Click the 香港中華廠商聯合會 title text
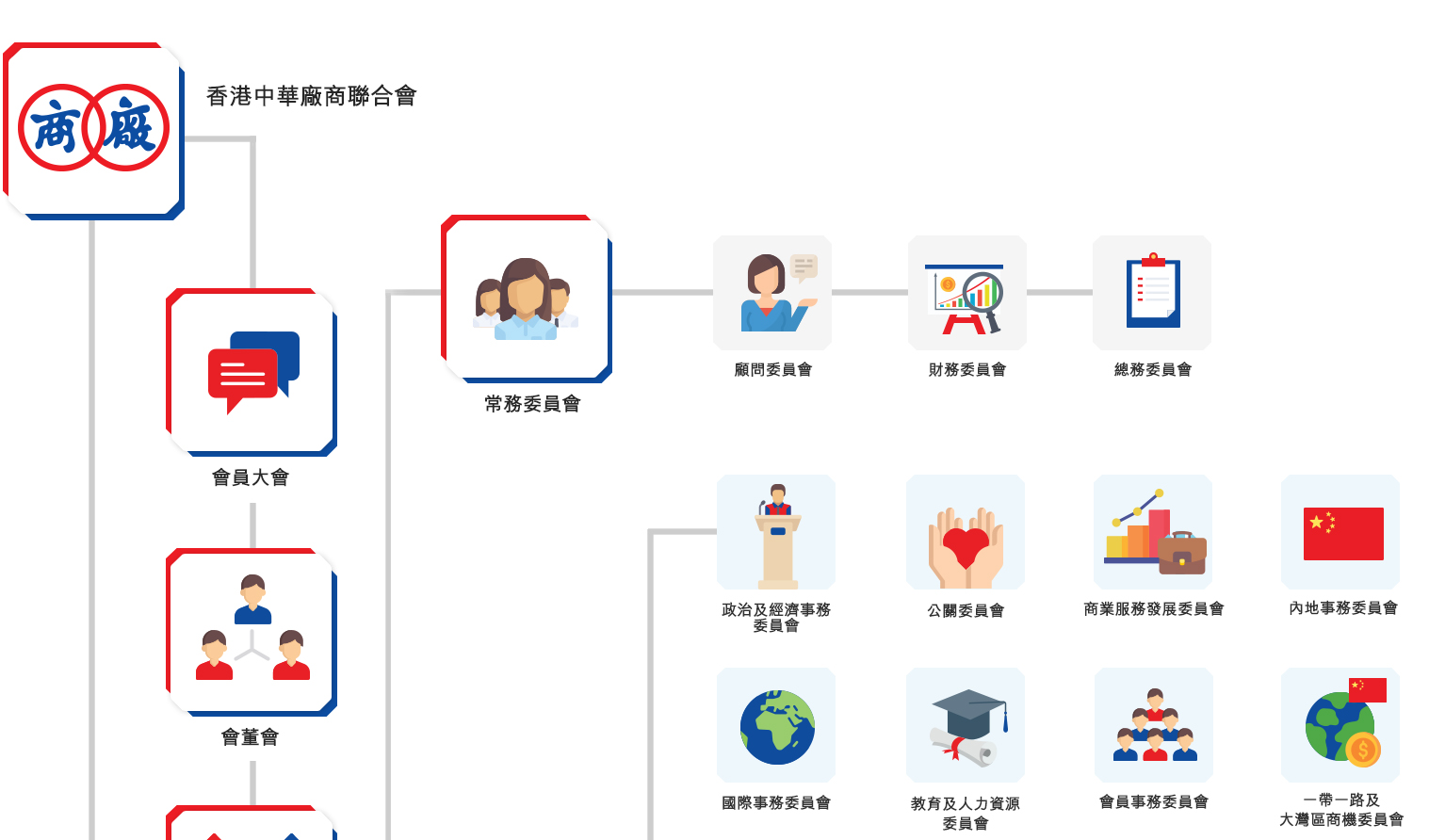Viewport: 1429px width, 840px height. (312, 96)
